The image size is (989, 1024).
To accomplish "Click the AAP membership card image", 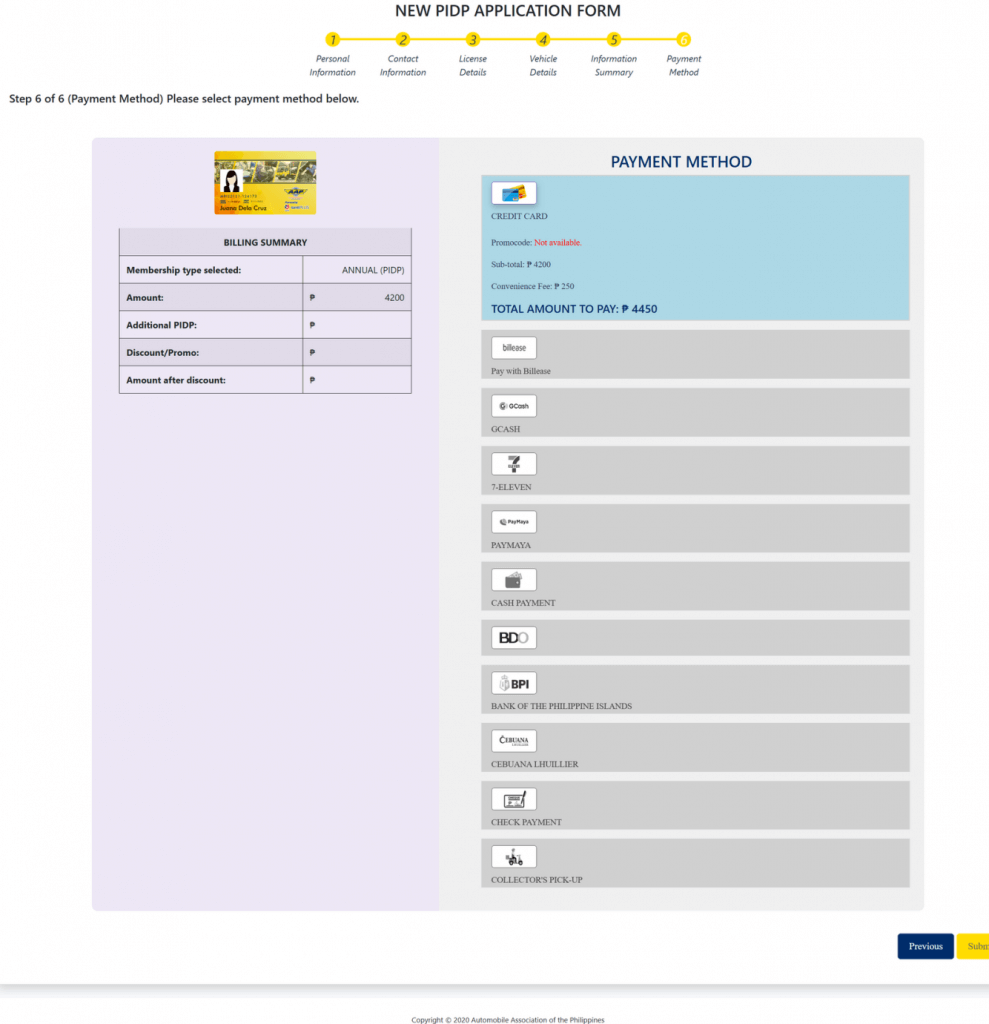I will point(265,183).
